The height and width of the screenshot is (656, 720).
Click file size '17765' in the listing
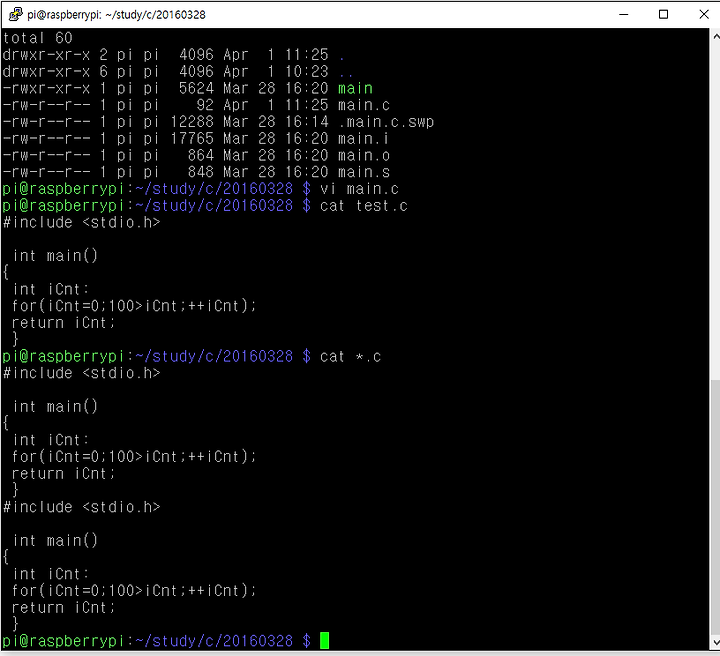(x=192, y=139)
